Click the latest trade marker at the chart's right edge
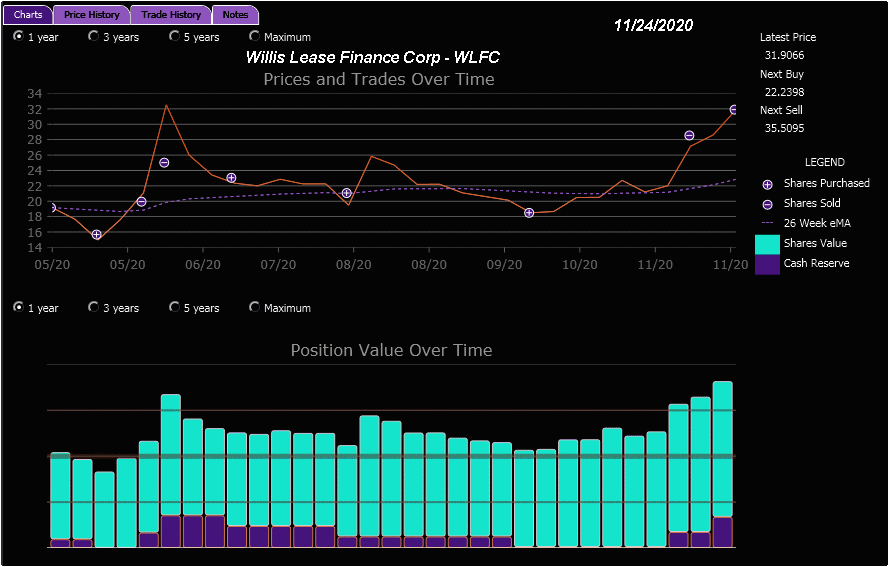This screenshot has height=567, width=889. 734,110
